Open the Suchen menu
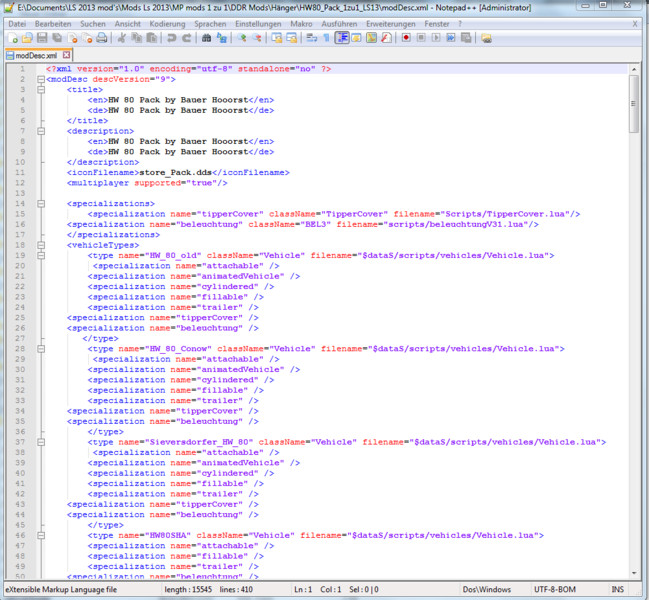This screenshot has width=649, height=600. pos(93,24)
